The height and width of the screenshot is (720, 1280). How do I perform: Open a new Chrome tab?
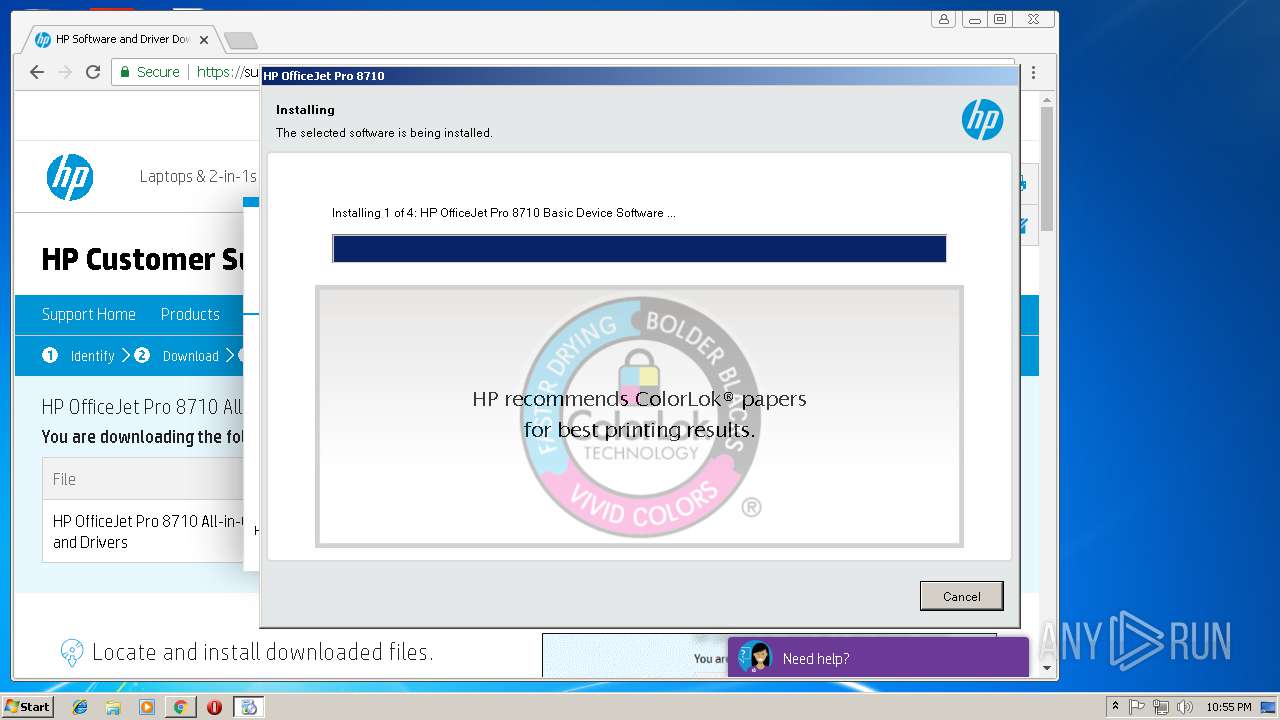click(241, 40)
